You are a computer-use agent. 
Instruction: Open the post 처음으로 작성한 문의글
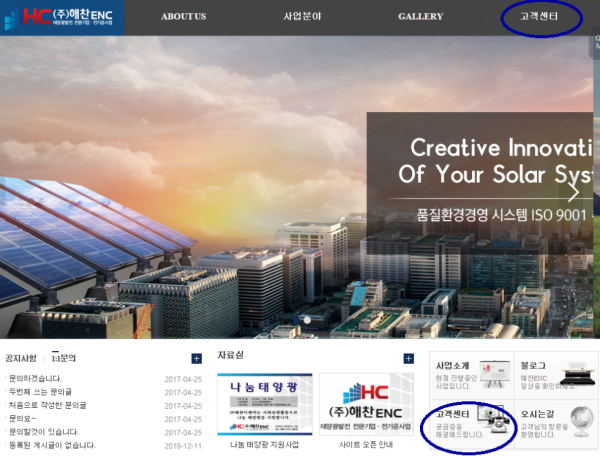pyautogui.click(x=46, y=405)
